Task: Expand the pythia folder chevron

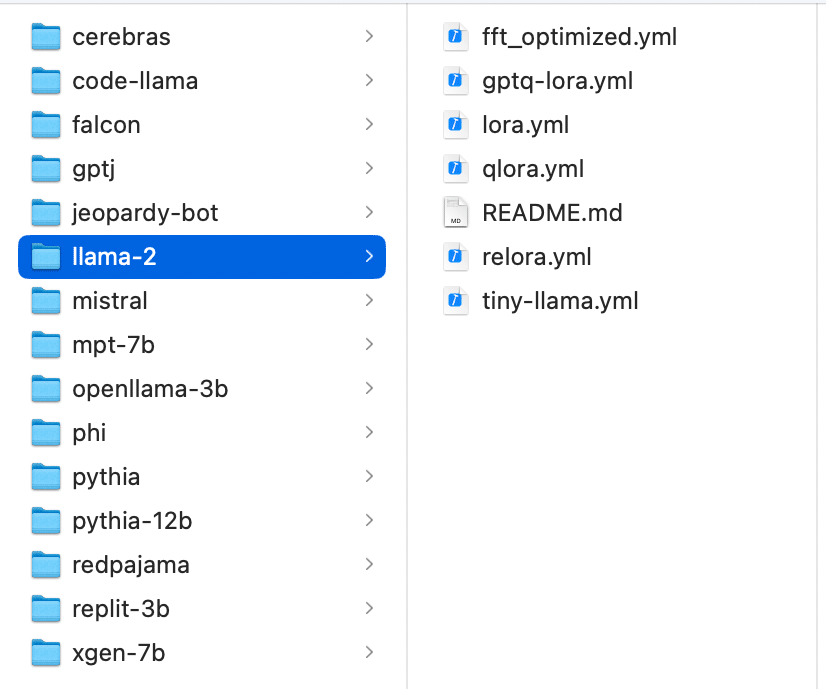Action: (x=369, y=476)
